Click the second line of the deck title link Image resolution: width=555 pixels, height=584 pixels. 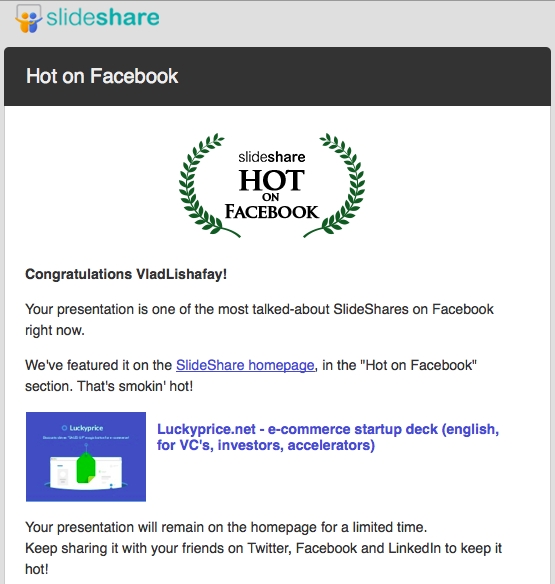tap(266, 445)
